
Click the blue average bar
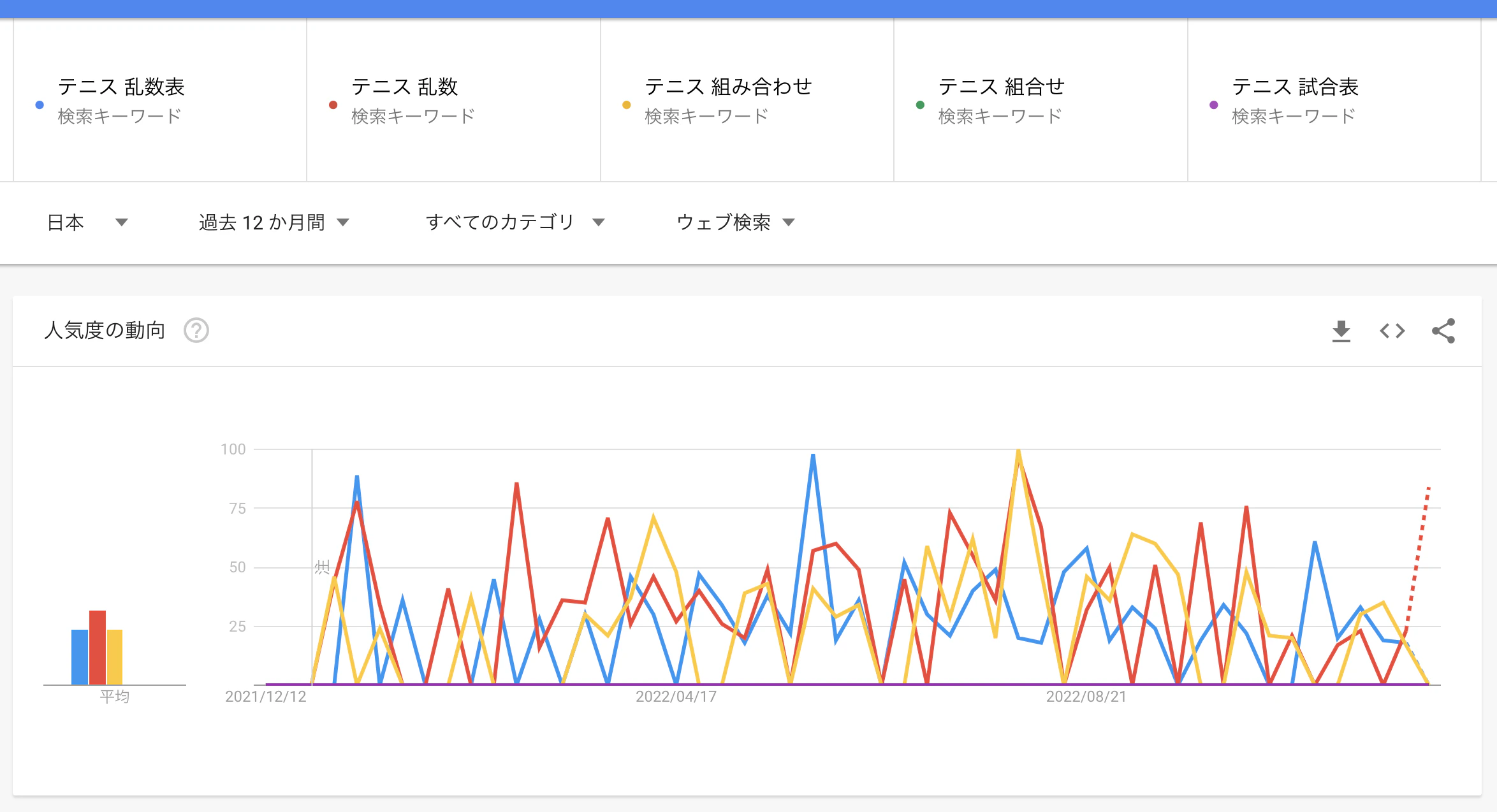(80, 657)
